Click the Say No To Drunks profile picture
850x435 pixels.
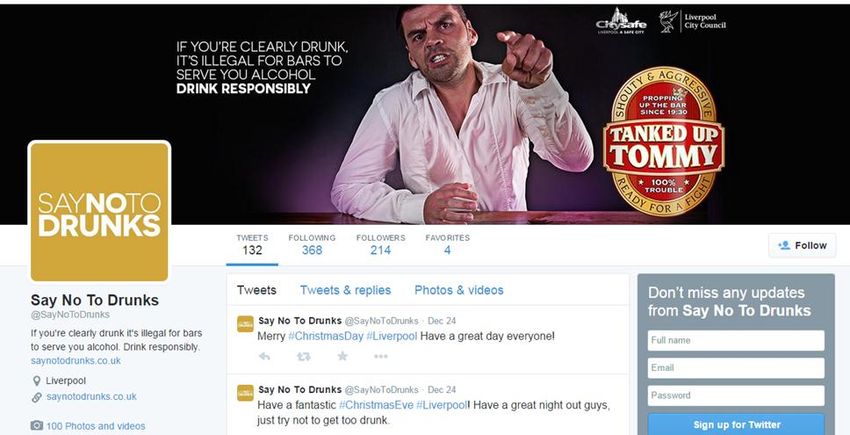coord(99,212)
